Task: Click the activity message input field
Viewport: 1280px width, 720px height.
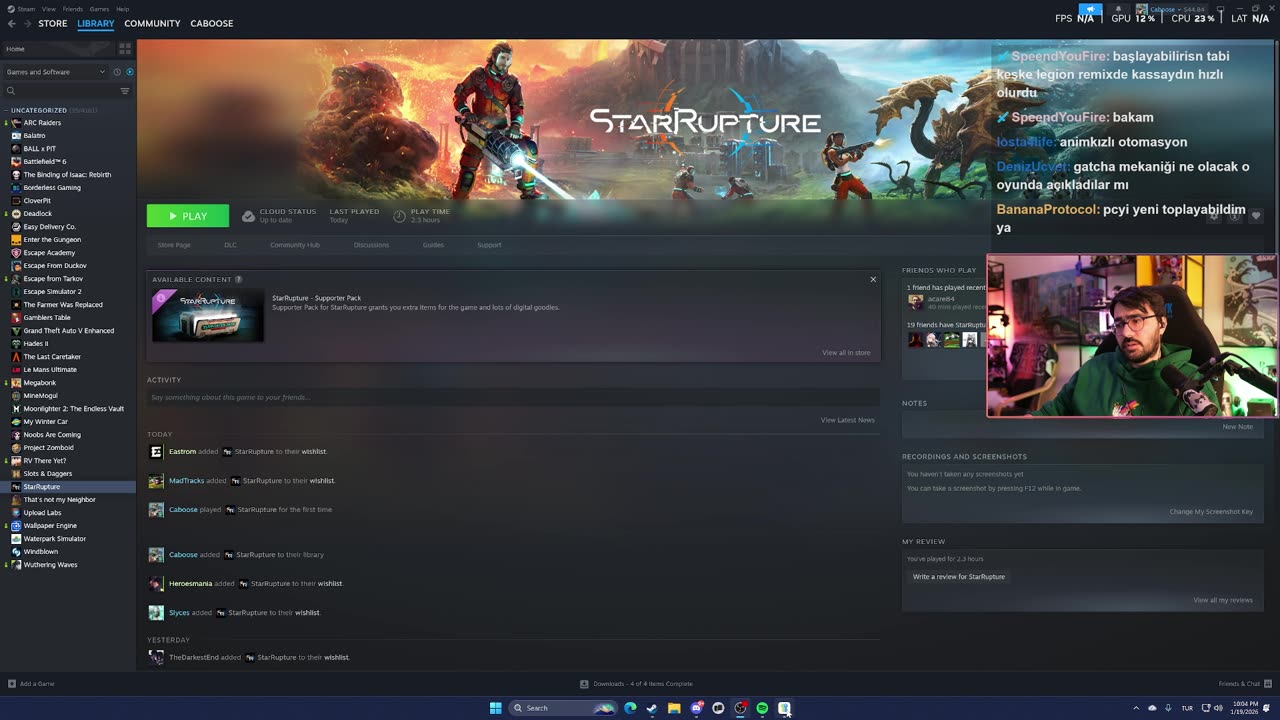Action: tap(513, 397)
